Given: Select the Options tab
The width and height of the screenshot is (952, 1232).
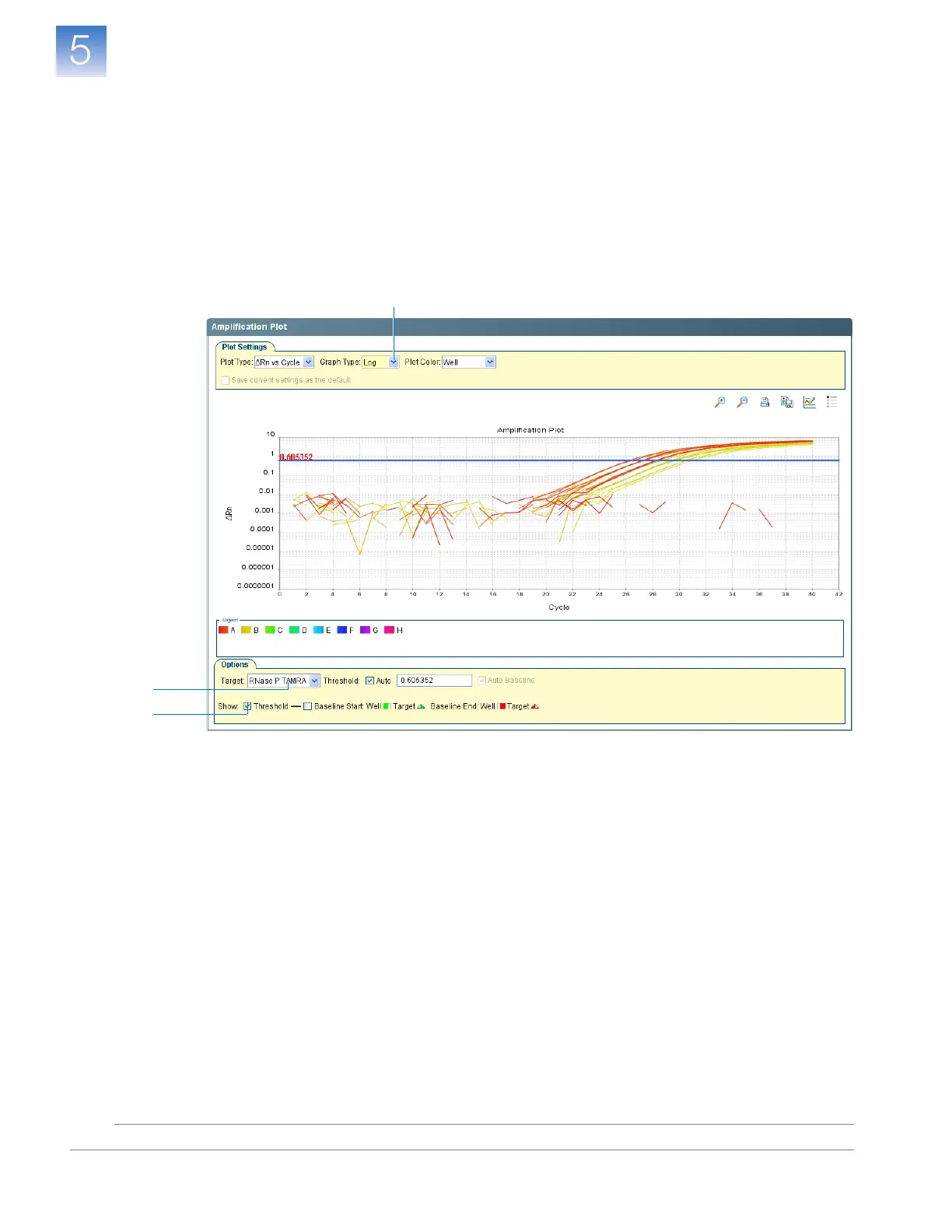Looking at the screenshot, I should pos(234,664).
